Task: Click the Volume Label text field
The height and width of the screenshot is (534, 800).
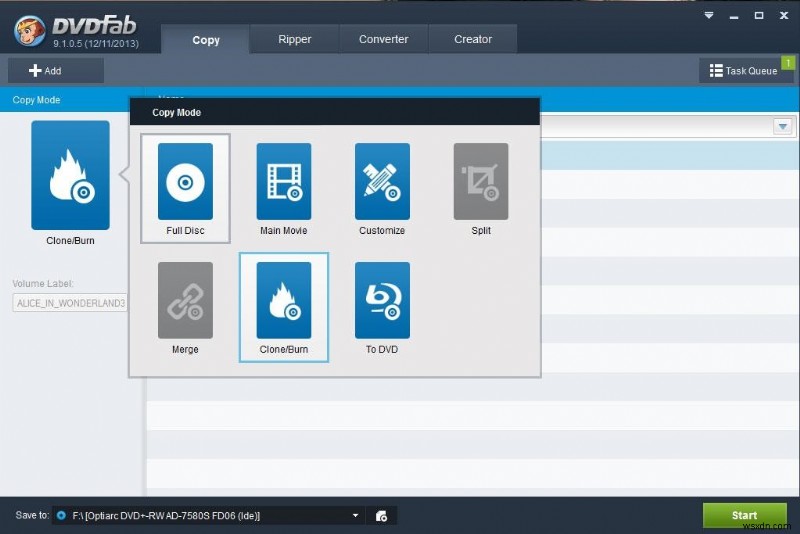Action: (70, 303)
